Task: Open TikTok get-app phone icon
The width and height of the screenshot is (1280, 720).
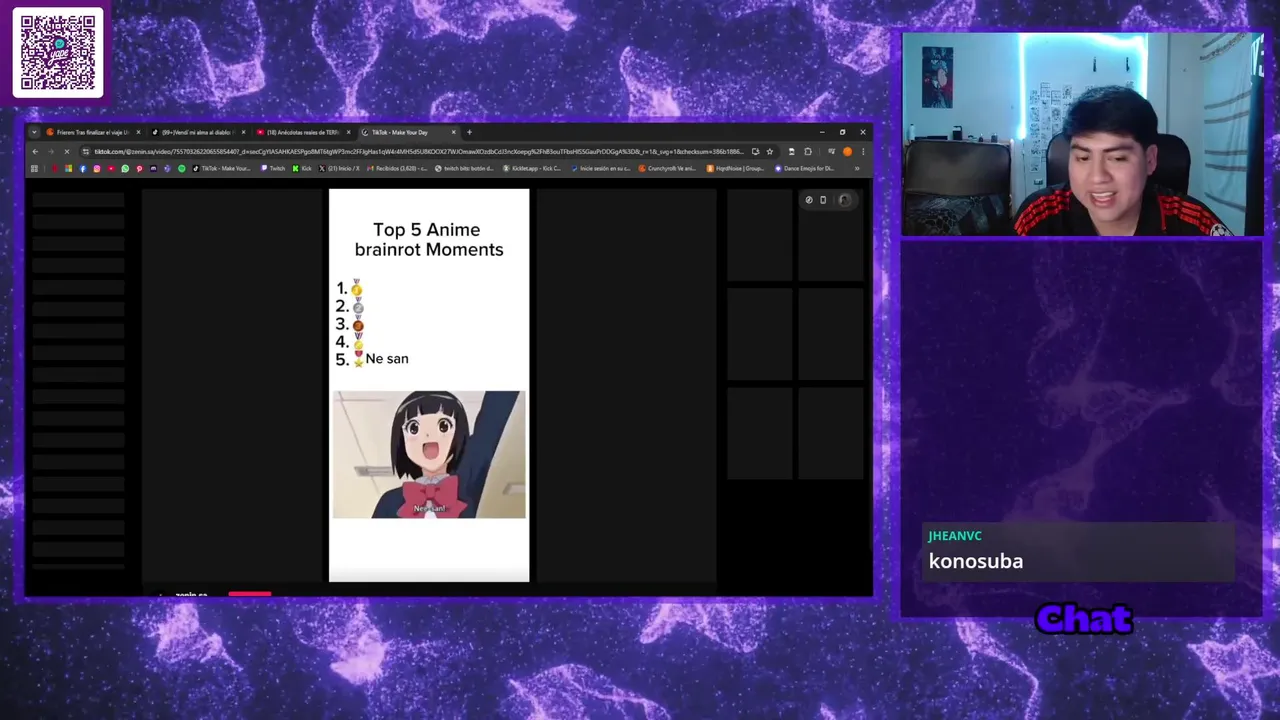Action: coord(823,200)
